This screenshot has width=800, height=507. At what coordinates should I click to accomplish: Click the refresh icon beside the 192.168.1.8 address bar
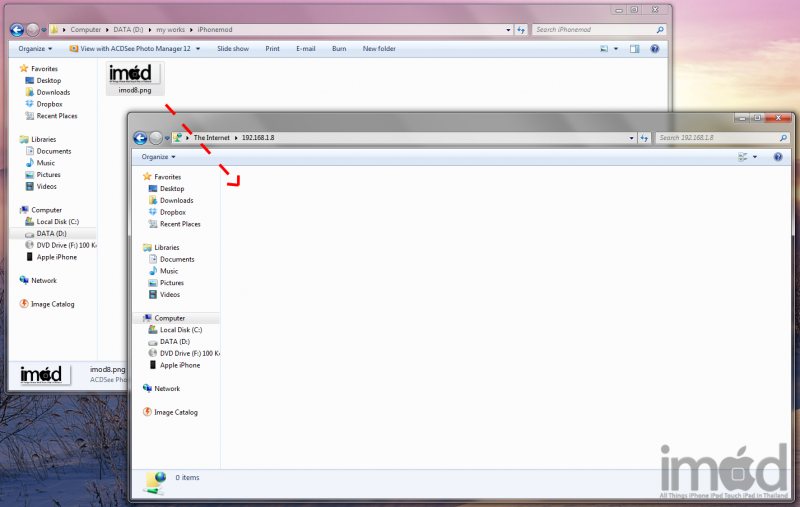644,138
